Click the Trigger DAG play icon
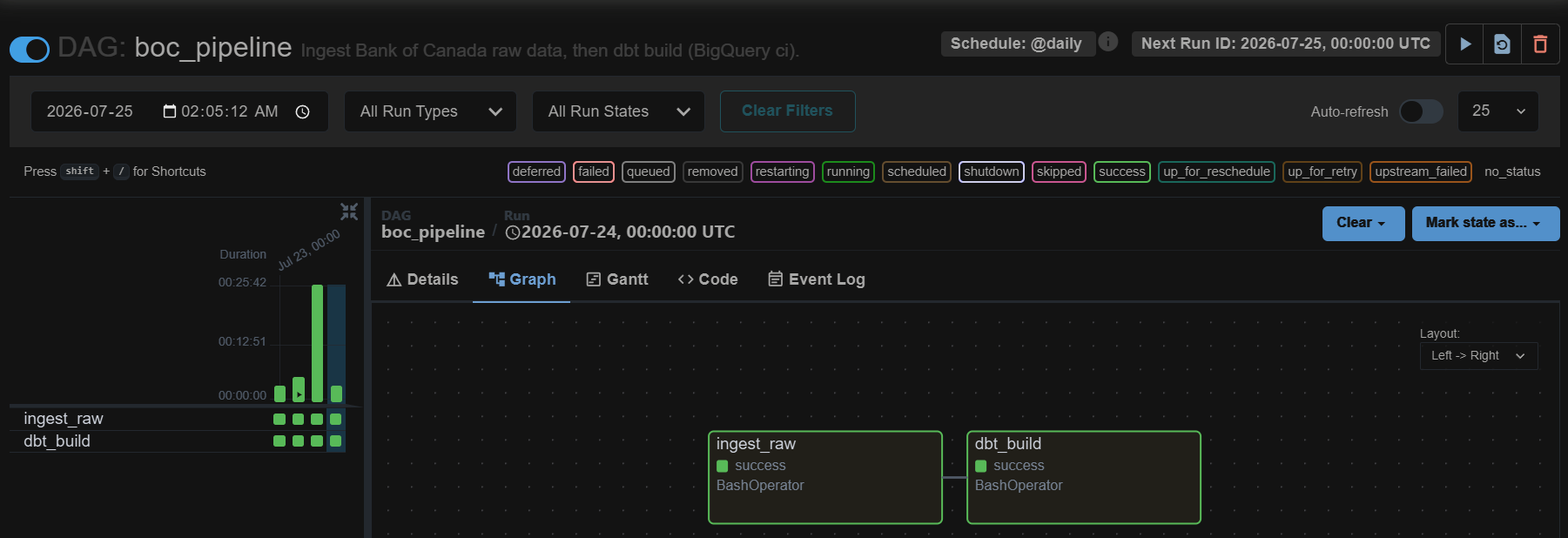Image resolution: width=1568 pixels, height=538 pixels. tap(1465, 44)
